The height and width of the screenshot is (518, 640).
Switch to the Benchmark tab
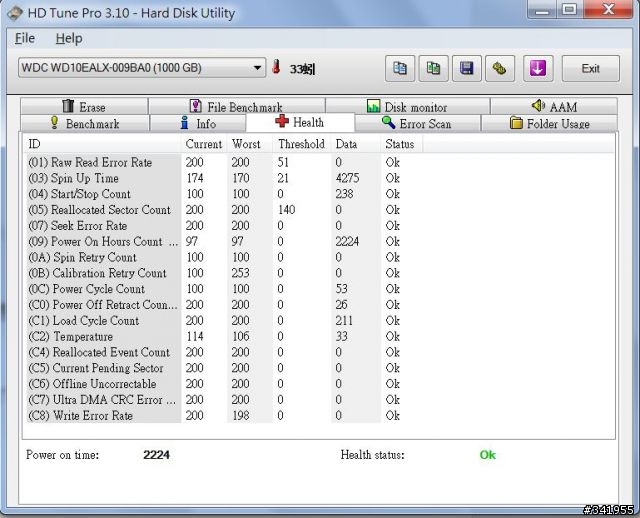click(x=84, y=123)
